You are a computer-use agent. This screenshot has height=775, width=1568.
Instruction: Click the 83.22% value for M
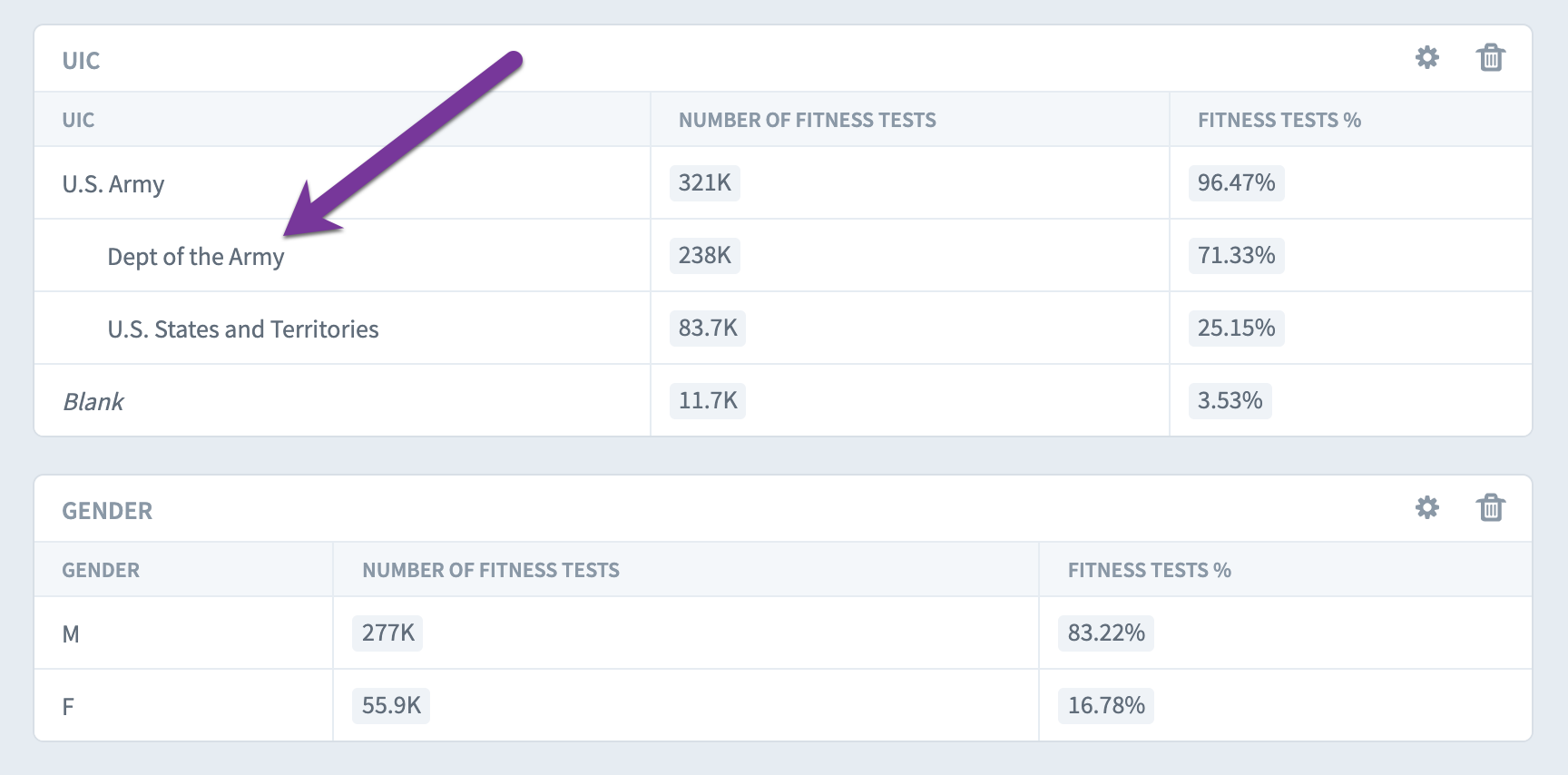pyautogui.click(x=1106, y=633)
